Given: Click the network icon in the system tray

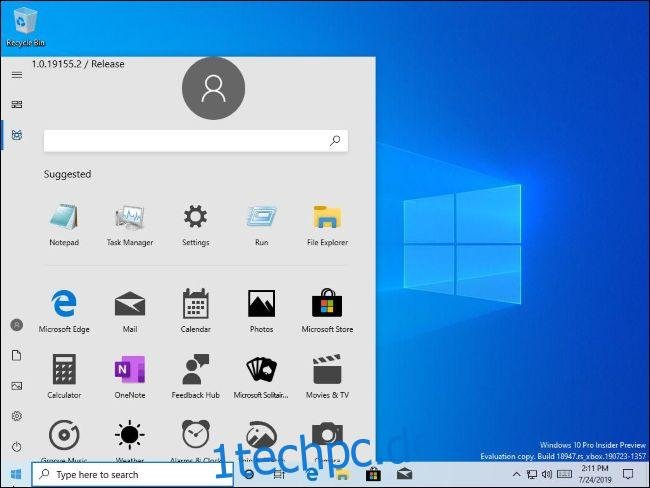Looking at the screenshot, I should pos(532,474).
